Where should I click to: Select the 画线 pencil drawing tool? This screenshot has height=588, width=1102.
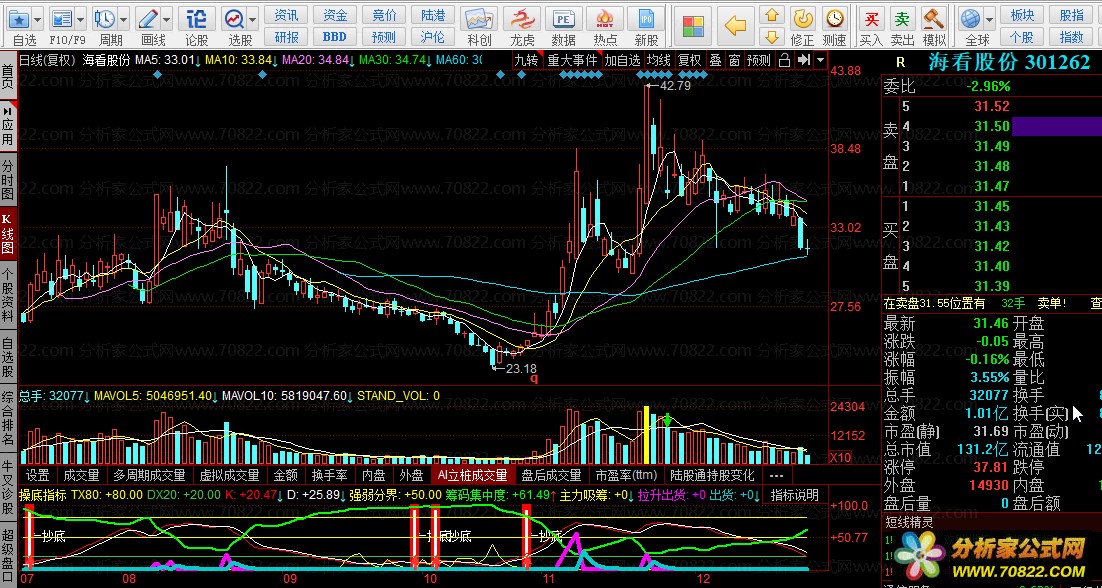tap(148, 19)
